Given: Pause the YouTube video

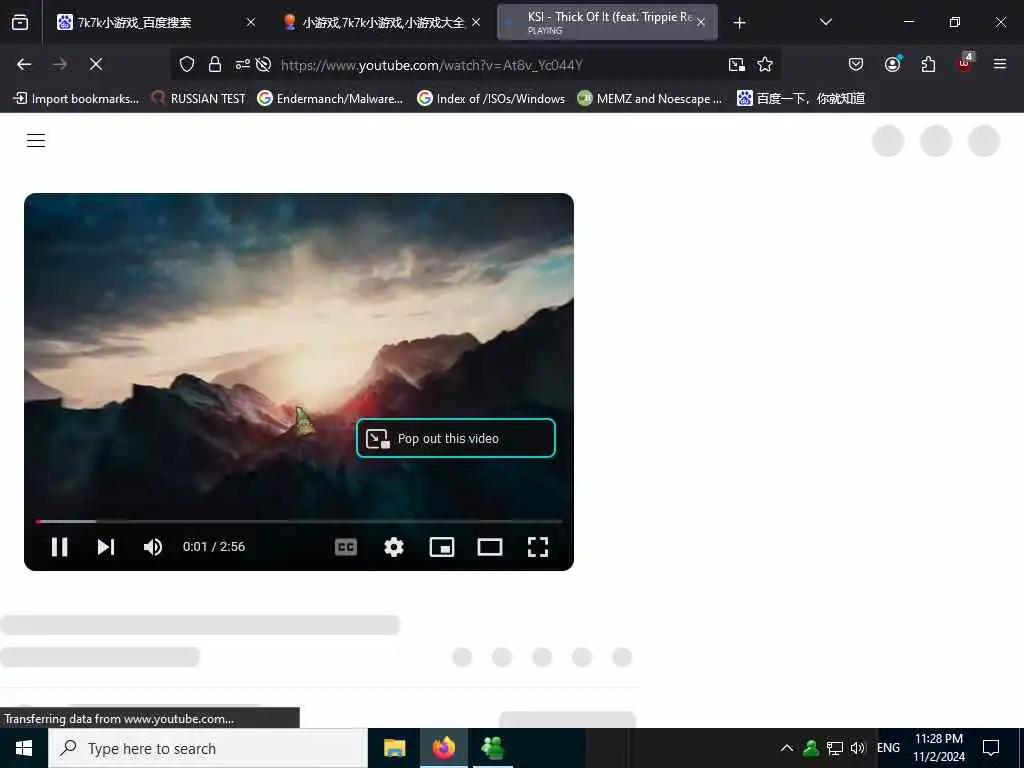Looking at the screenshot, I should coord(59,547).
